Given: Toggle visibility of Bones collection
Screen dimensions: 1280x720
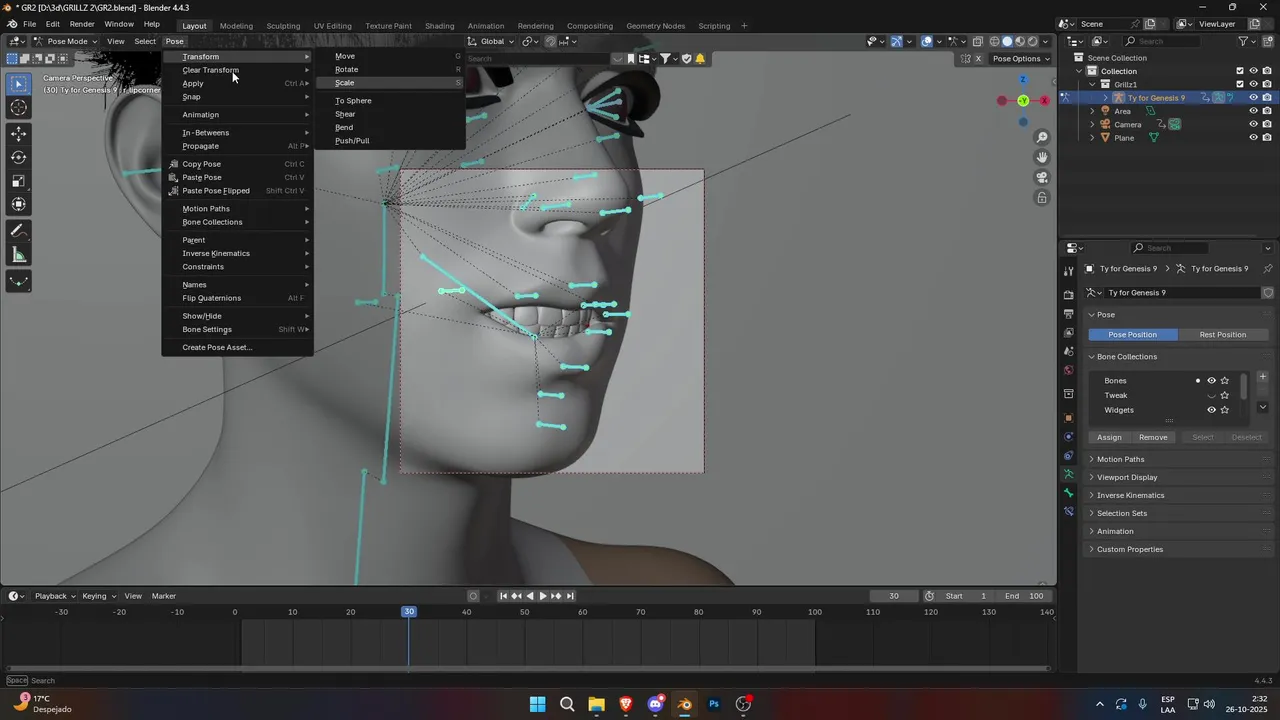Looking at the screenshot, I should click(1211, 380).
